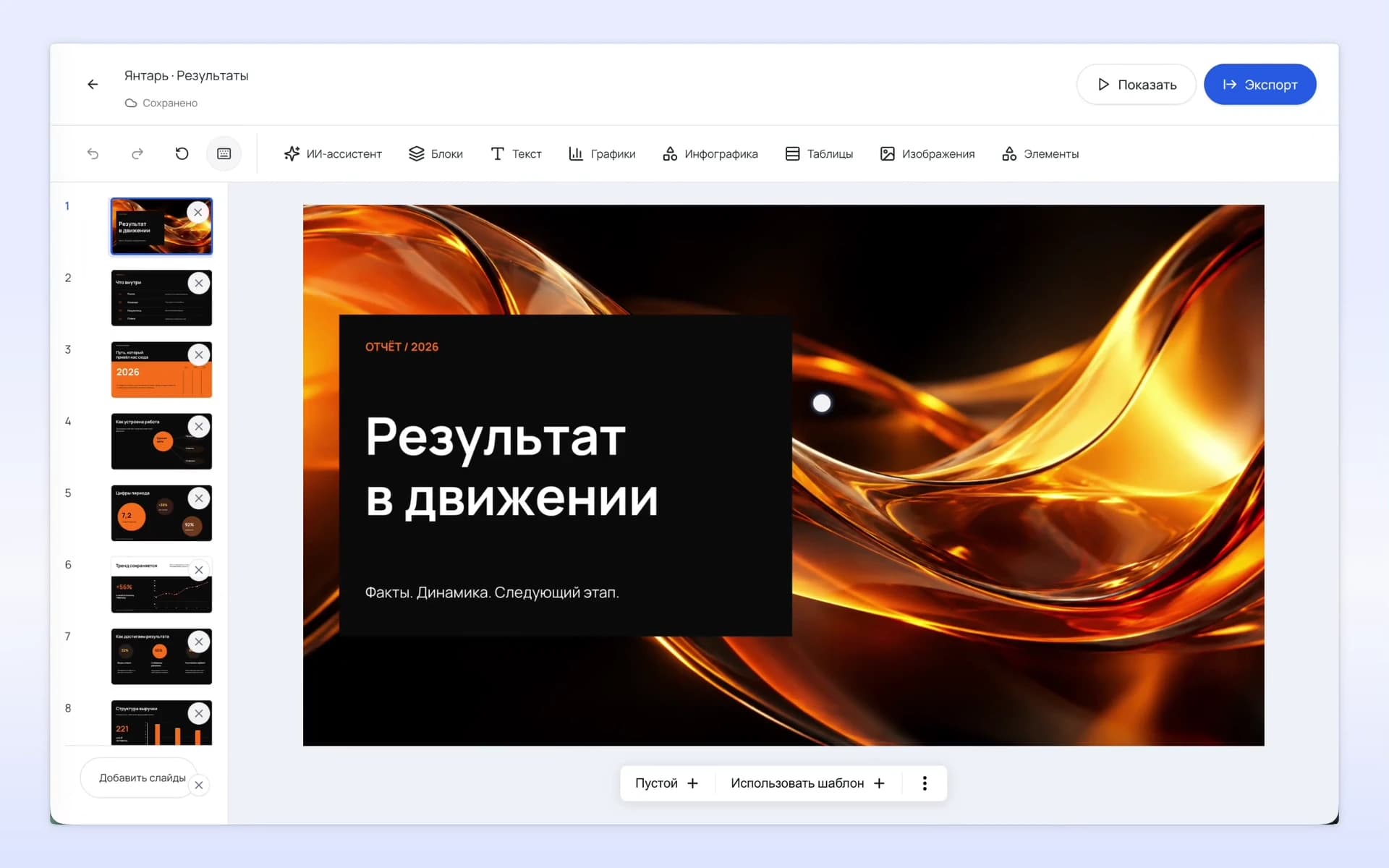Open the Блоки menu
The height and width of the screenshot is (868, 1389).
click(436, 153)
